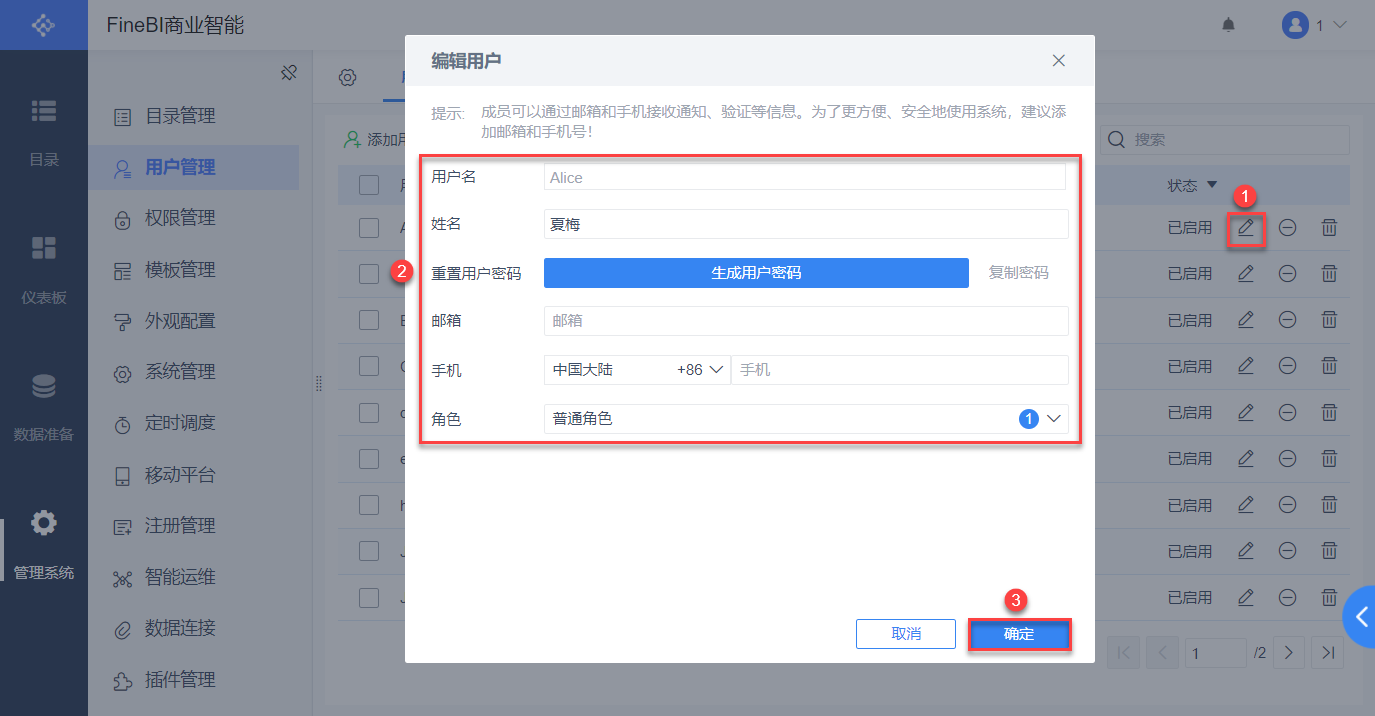1375x716 pixels.
Task: Open the 角色 dropdown showing 普通角色
Action: [806, 419]
